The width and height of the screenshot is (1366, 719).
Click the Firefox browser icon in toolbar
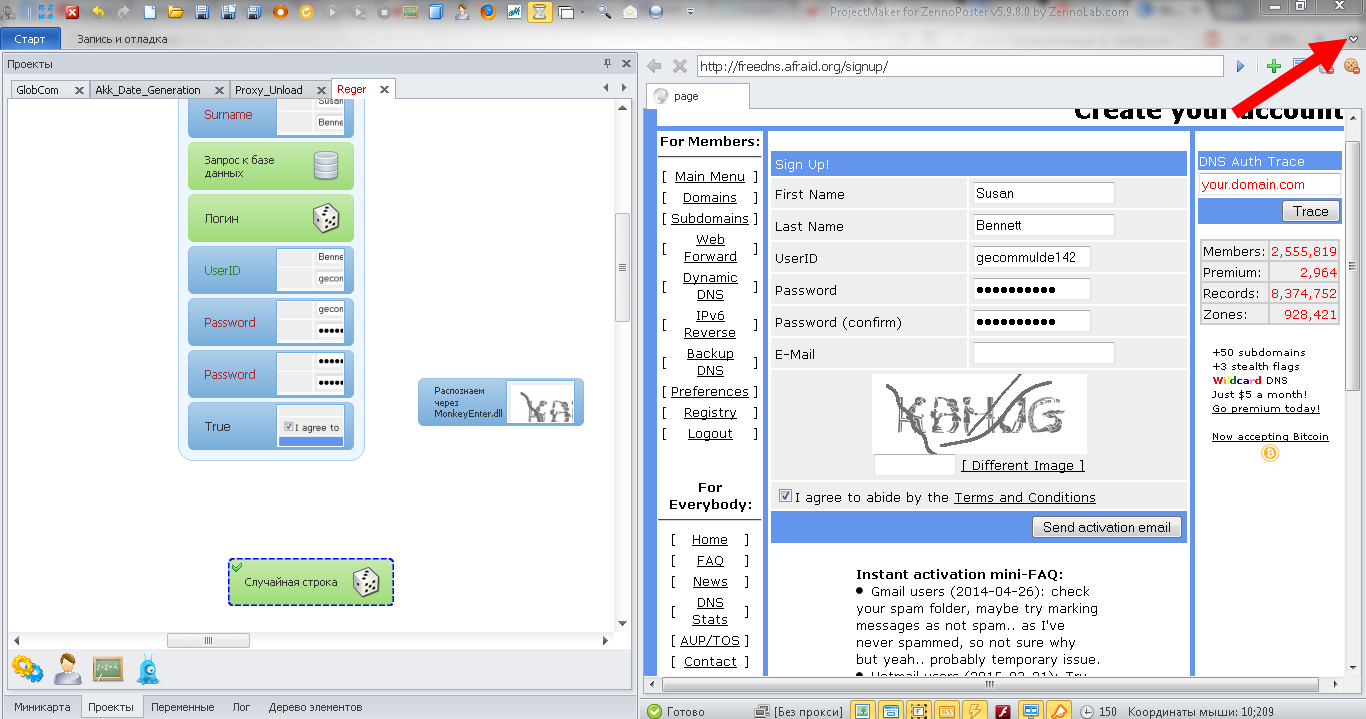pyautogui.click(x=488, y=12)
